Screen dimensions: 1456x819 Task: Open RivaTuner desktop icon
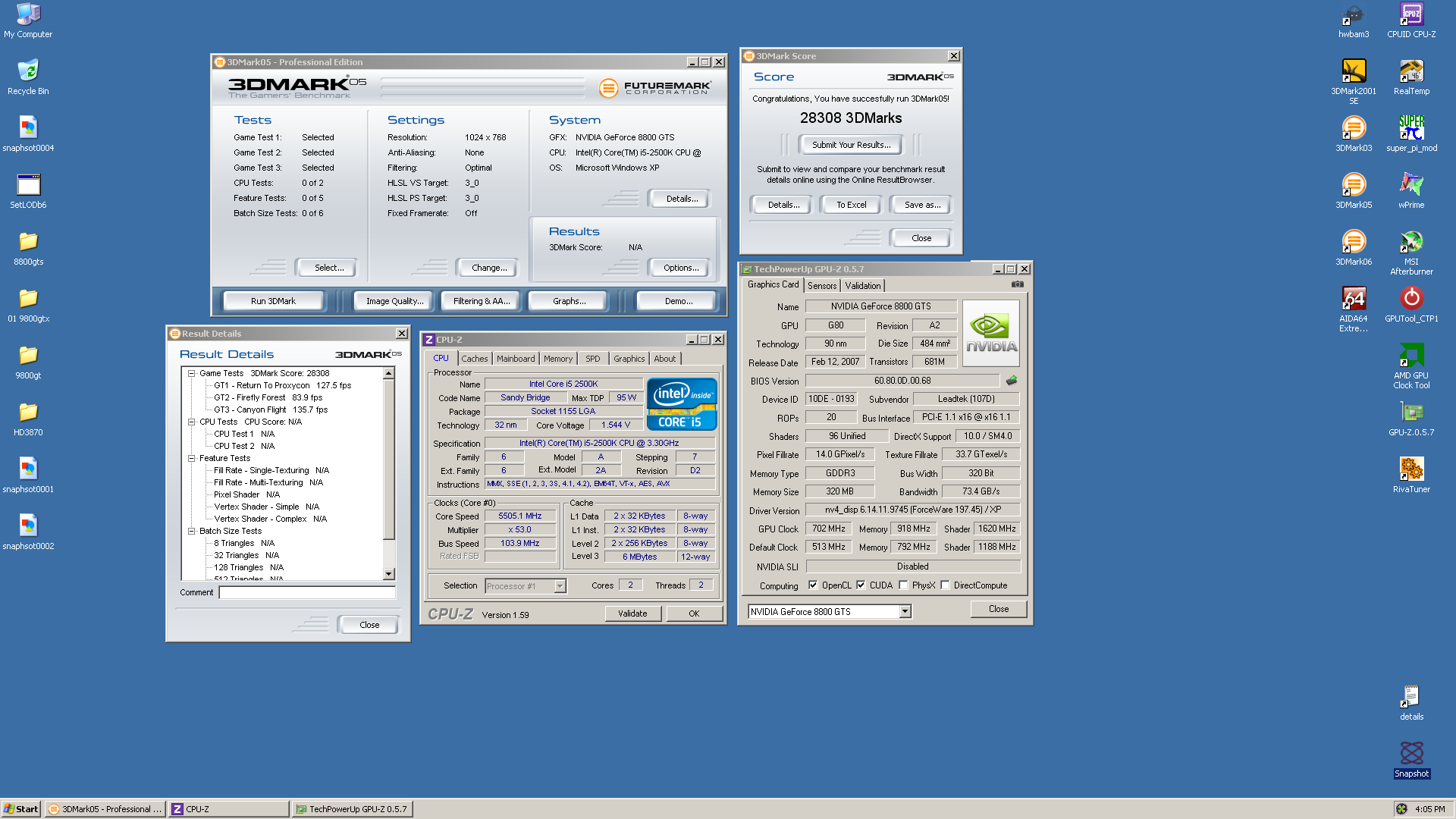1411,475
